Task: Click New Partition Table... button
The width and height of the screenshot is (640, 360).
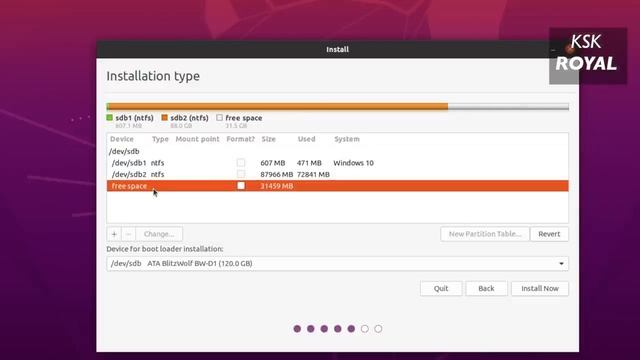Action: coord(485,234)
